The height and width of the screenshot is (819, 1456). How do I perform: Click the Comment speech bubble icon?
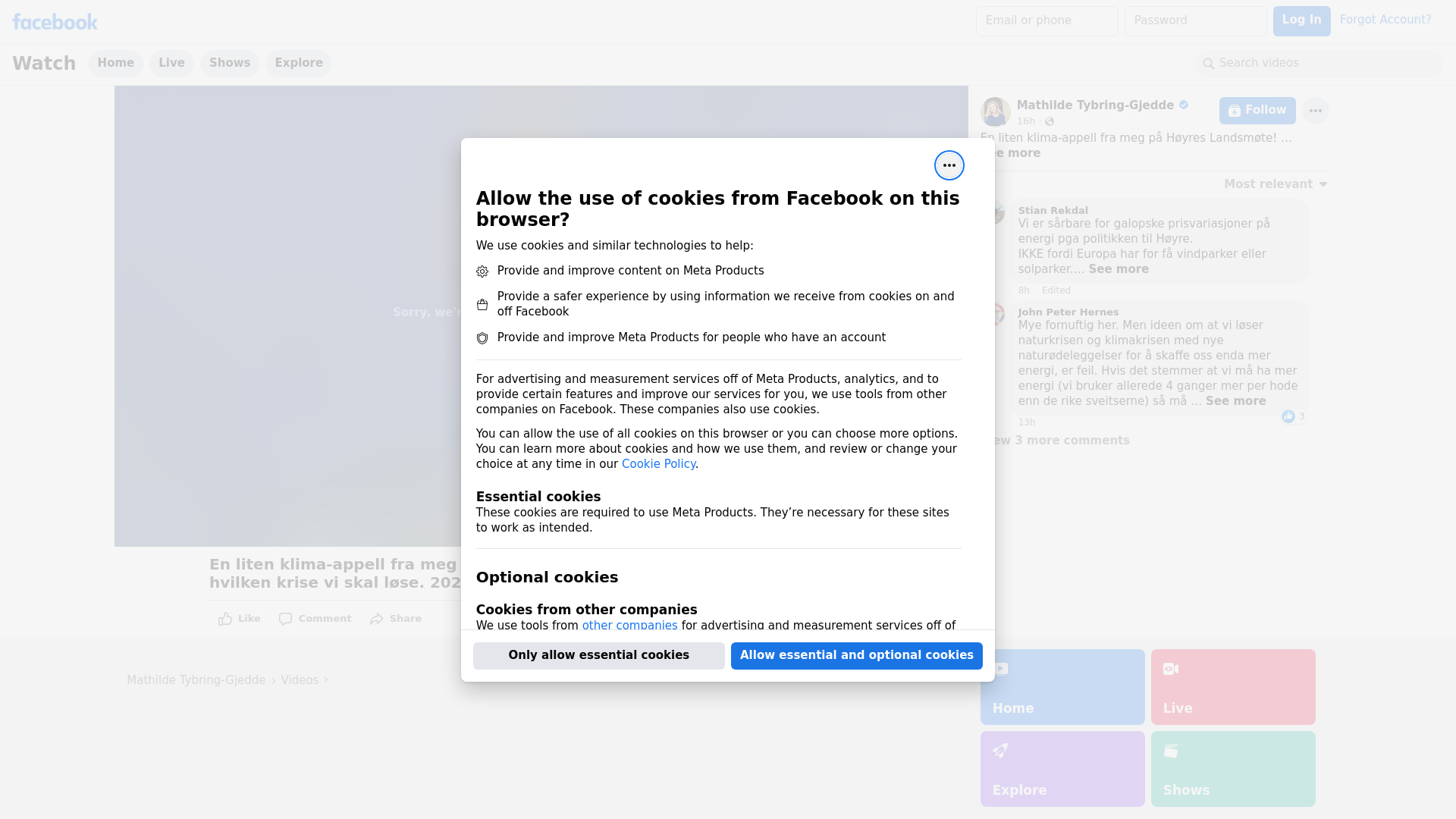285,619
